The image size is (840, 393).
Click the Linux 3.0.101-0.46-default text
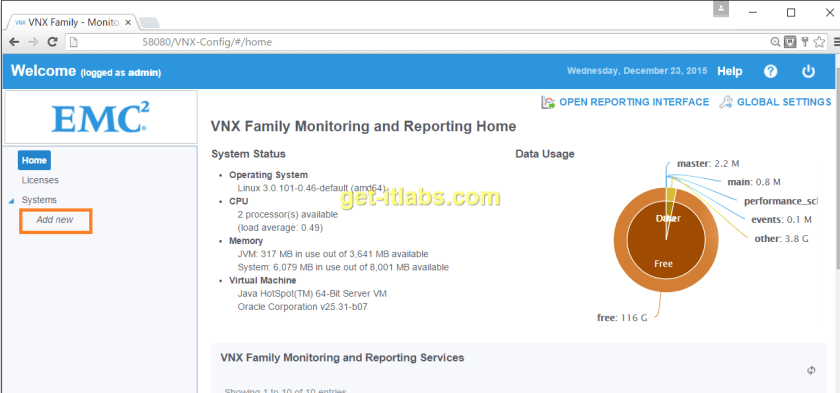pos(312,188)
